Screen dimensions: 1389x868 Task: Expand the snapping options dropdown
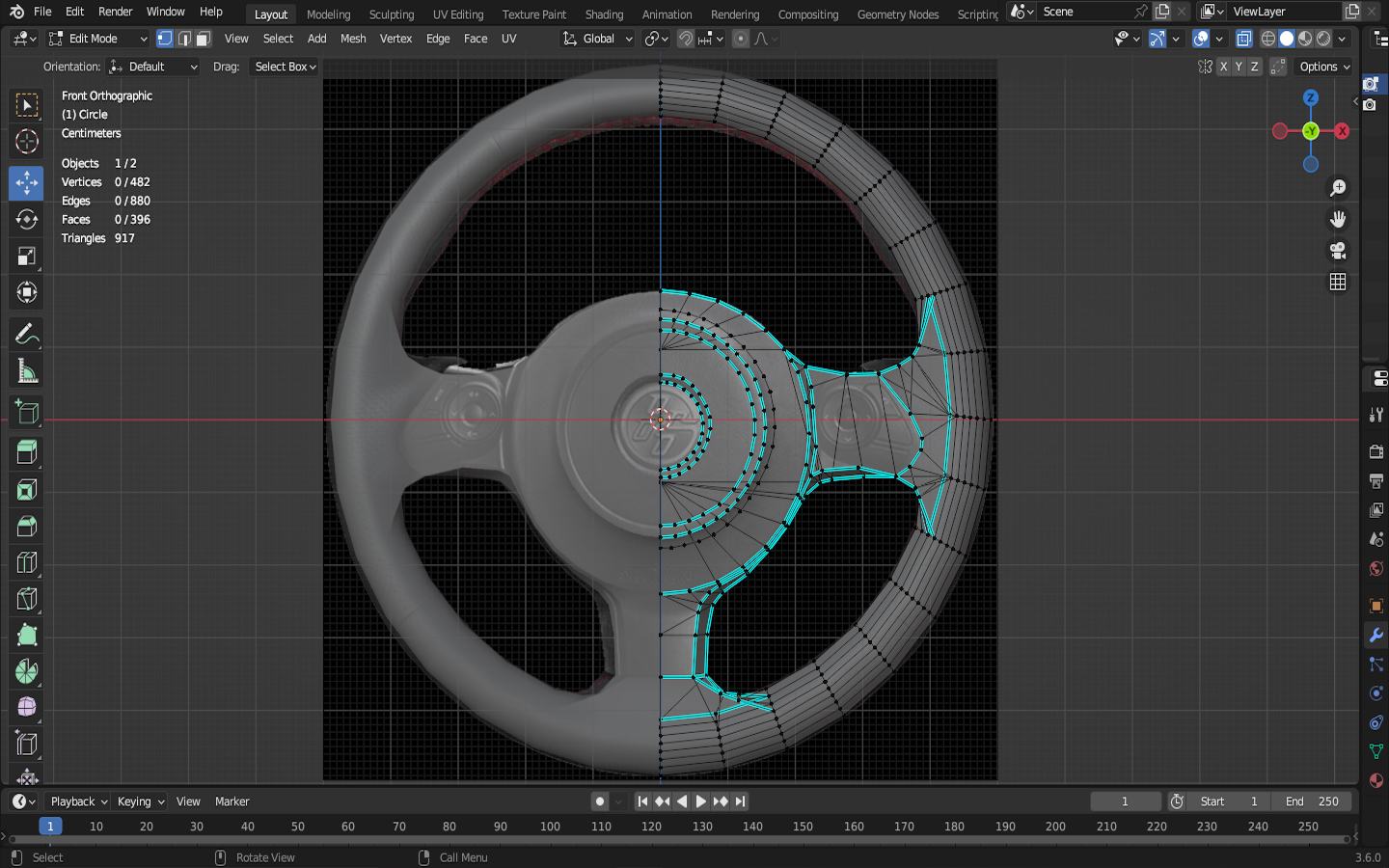[711, 39]
